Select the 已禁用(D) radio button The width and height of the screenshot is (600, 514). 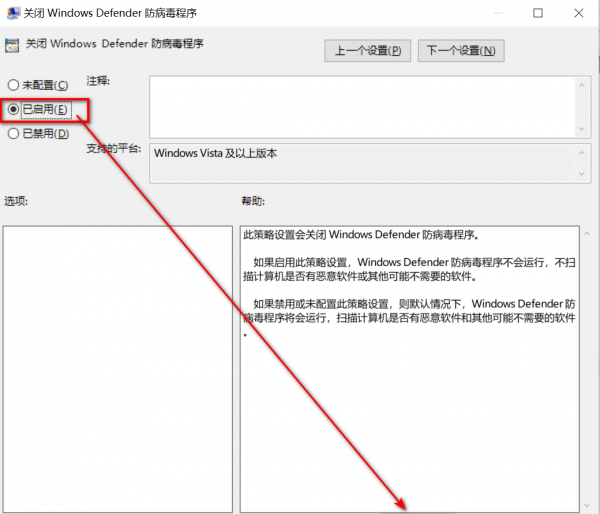[x=13, y=134]
